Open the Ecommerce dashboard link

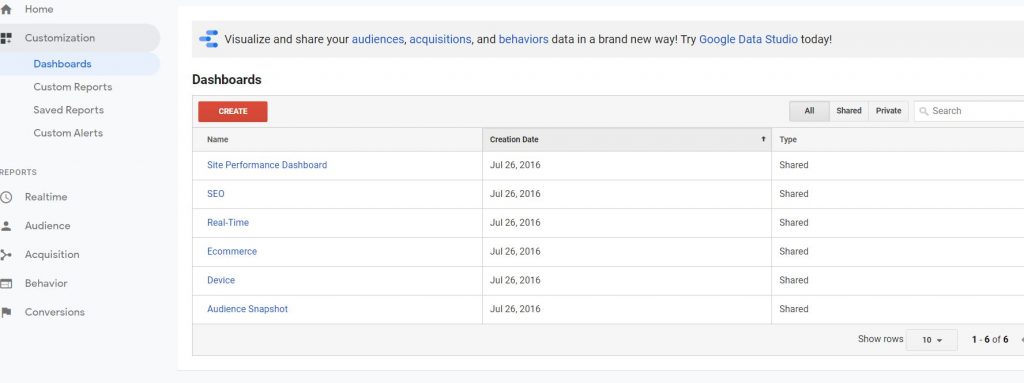click(x=232, y=251)
